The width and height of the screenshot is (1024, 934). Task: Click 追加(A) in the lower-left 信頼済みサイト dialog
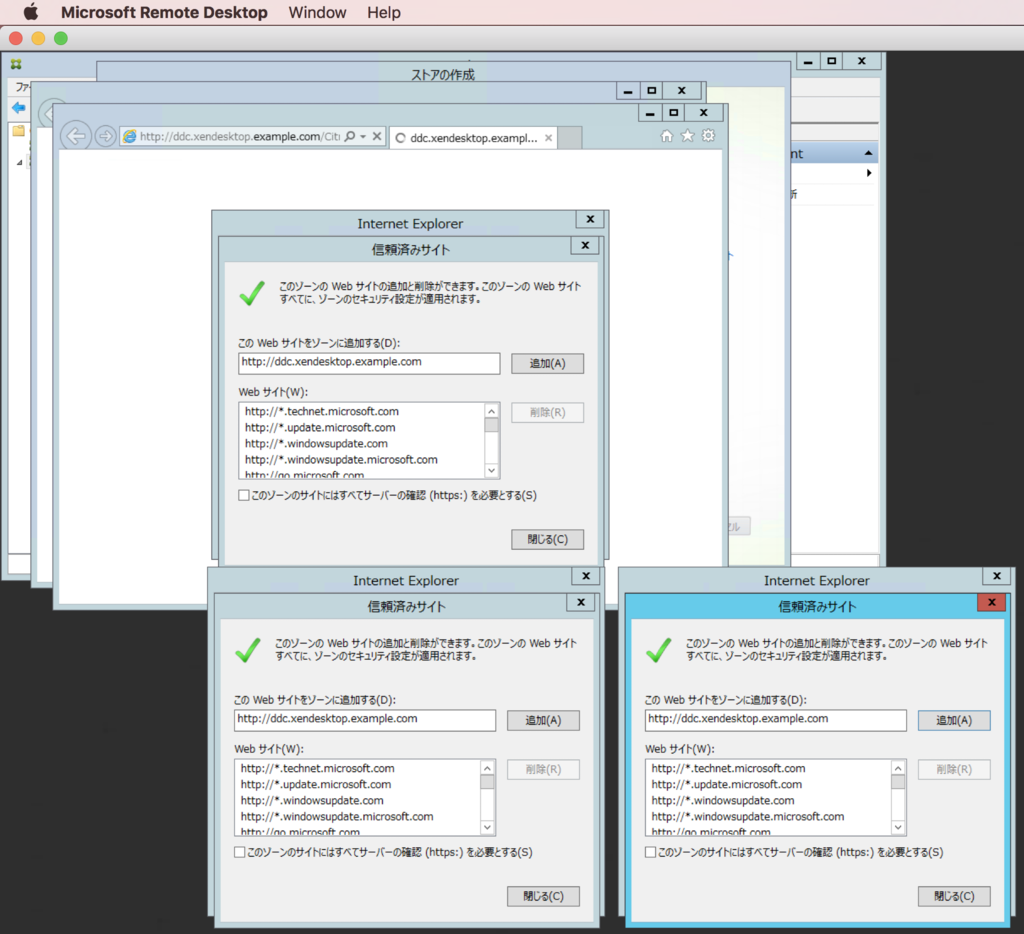pos(543,720)
